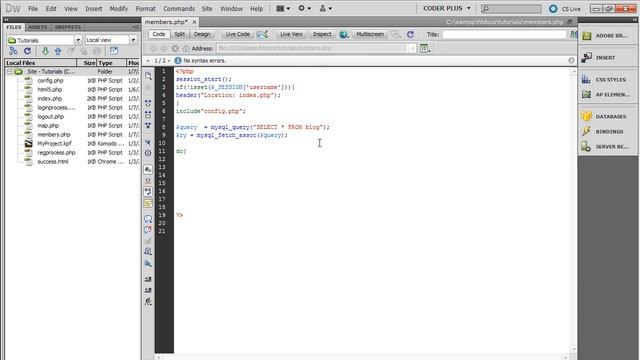Toggle Inspect mode
Screen dimensions: 640x360
click(x=322, y=34)
